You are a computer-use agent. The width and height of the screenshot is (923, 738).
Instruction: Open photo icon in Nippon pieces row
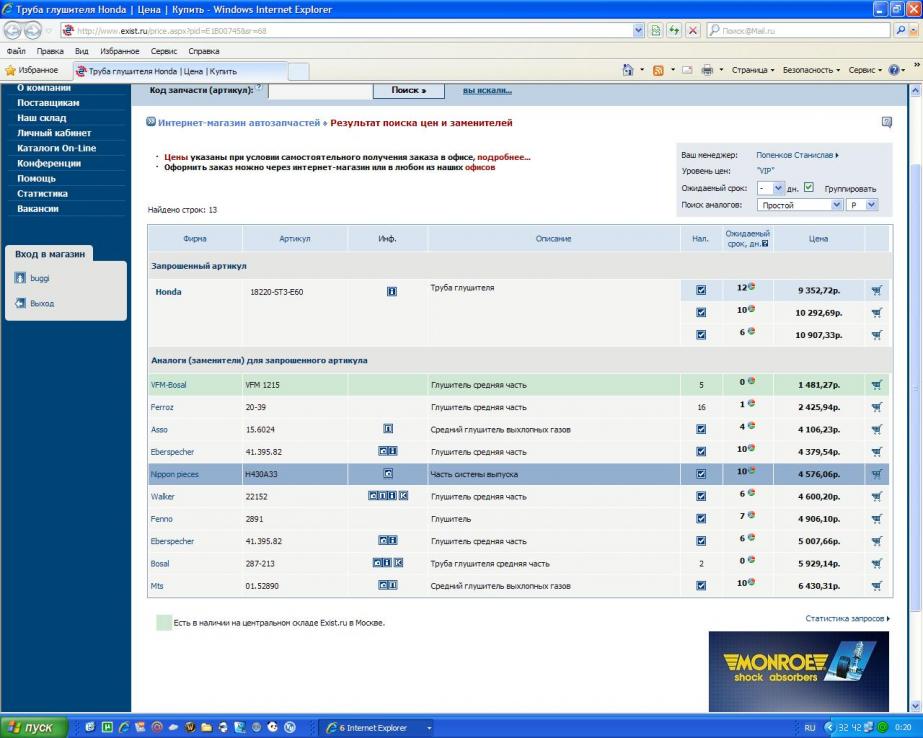pyautogui.click(x=388, y=474)
